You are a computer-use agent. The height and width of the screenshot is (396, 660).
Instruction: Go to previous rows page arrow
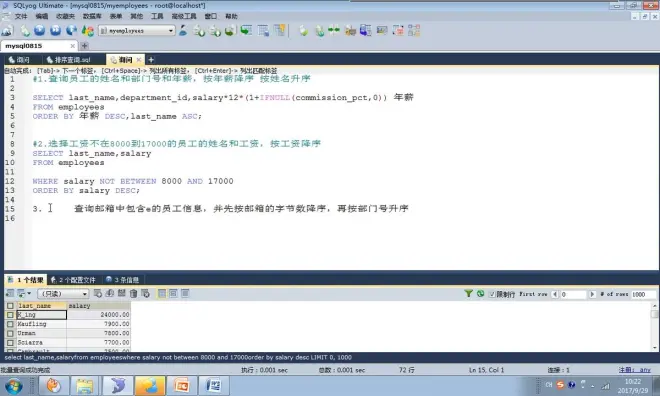click(x=555, y=294)
